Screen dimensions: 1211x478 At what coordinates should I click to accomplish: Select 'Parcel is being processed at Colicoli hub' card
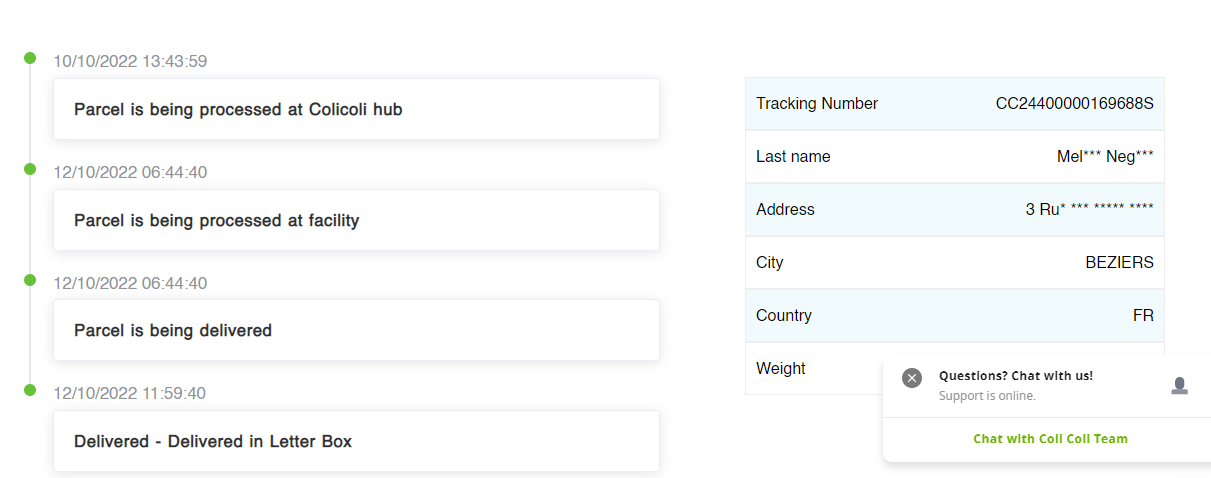coord(356,109)
